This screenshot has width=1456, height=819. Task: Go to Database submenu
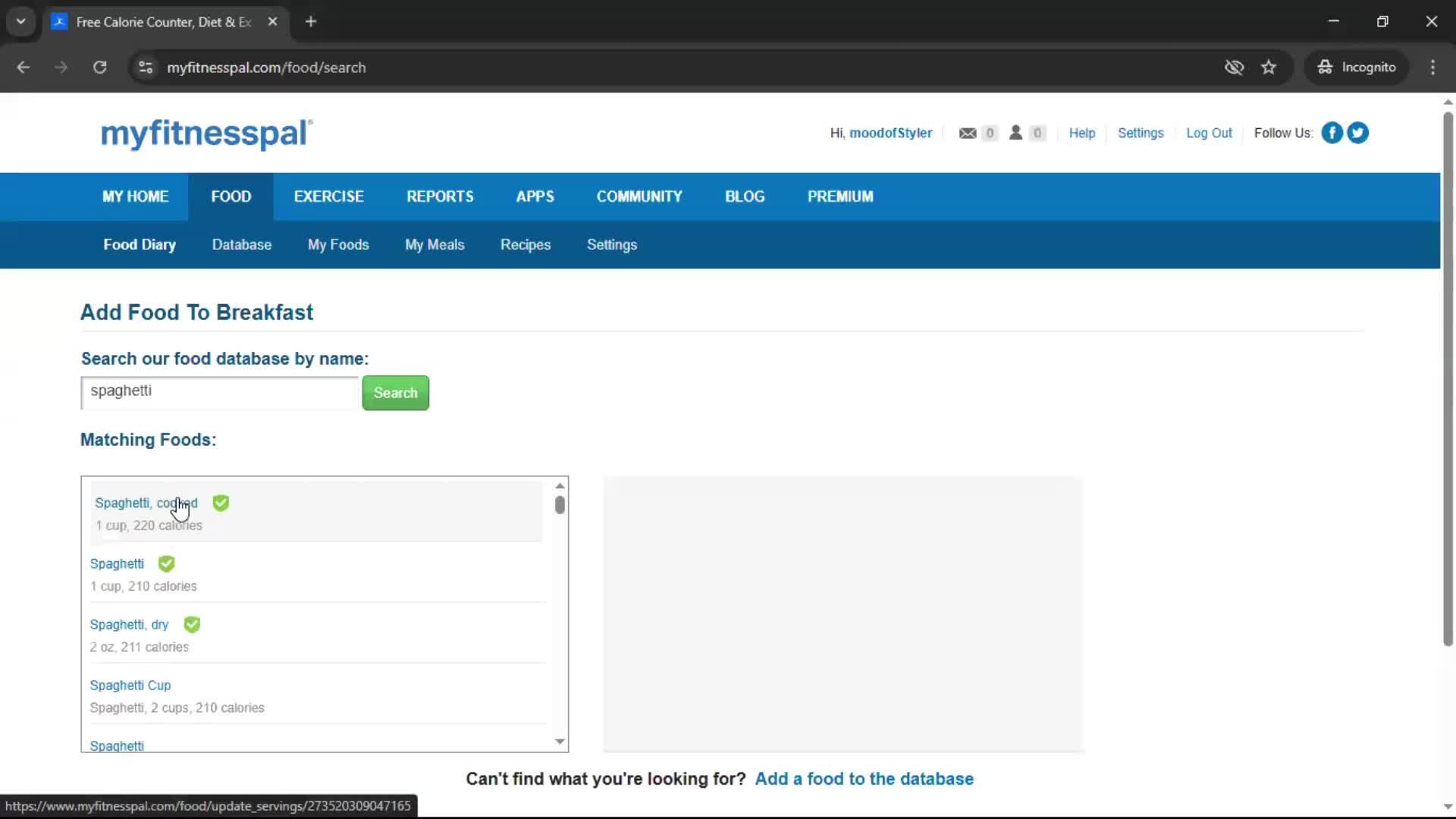242,245
